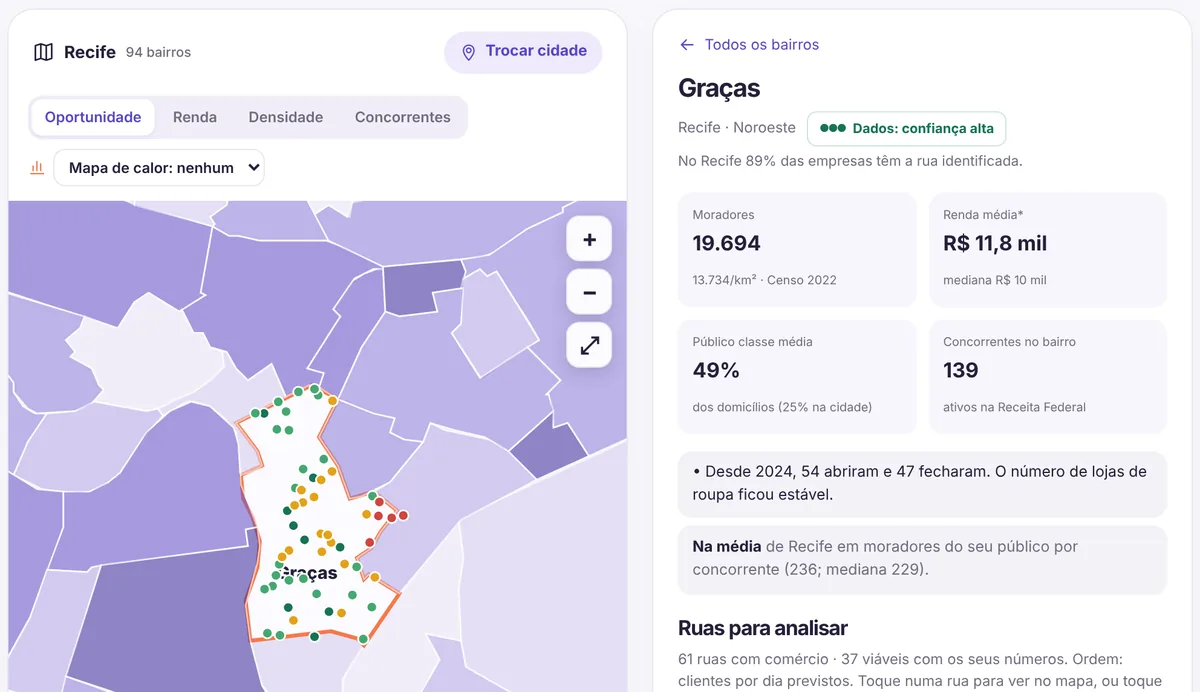Click the Graças neighborhood heading

point(719,88)
